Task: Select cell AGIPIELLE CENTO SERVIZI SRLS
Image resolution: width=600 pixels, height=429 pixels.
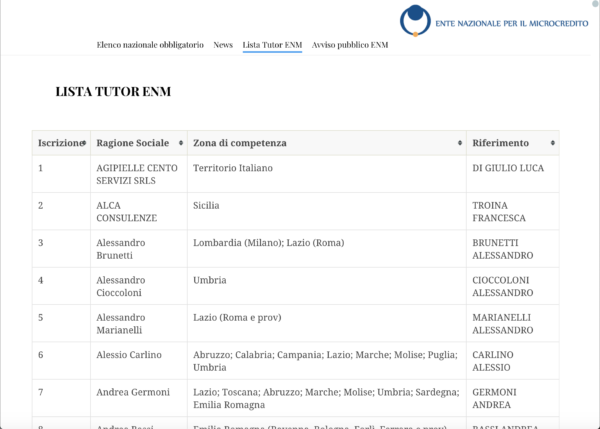Action: pyautogui.click(x=139, y=174)
